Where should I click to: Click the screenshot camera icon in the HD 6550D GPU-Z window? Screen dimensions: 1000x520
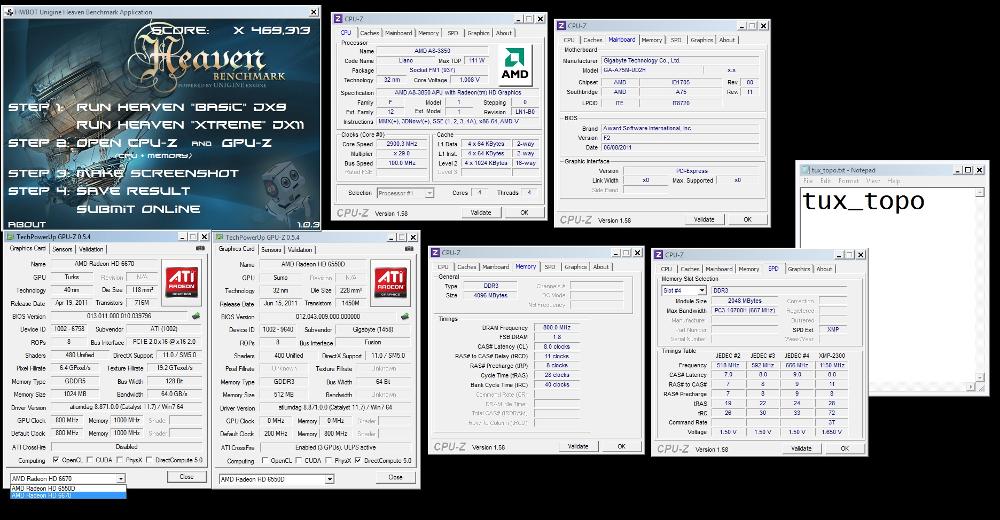(x=409, y=249)
